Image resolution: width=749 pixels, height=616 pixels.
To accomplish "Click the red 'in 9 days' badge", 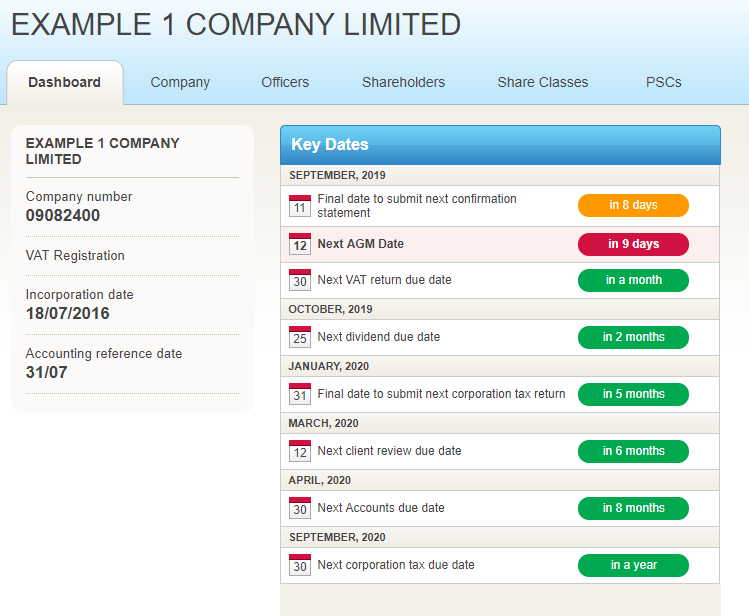I will pyautogui.click(x=633, y=244).
